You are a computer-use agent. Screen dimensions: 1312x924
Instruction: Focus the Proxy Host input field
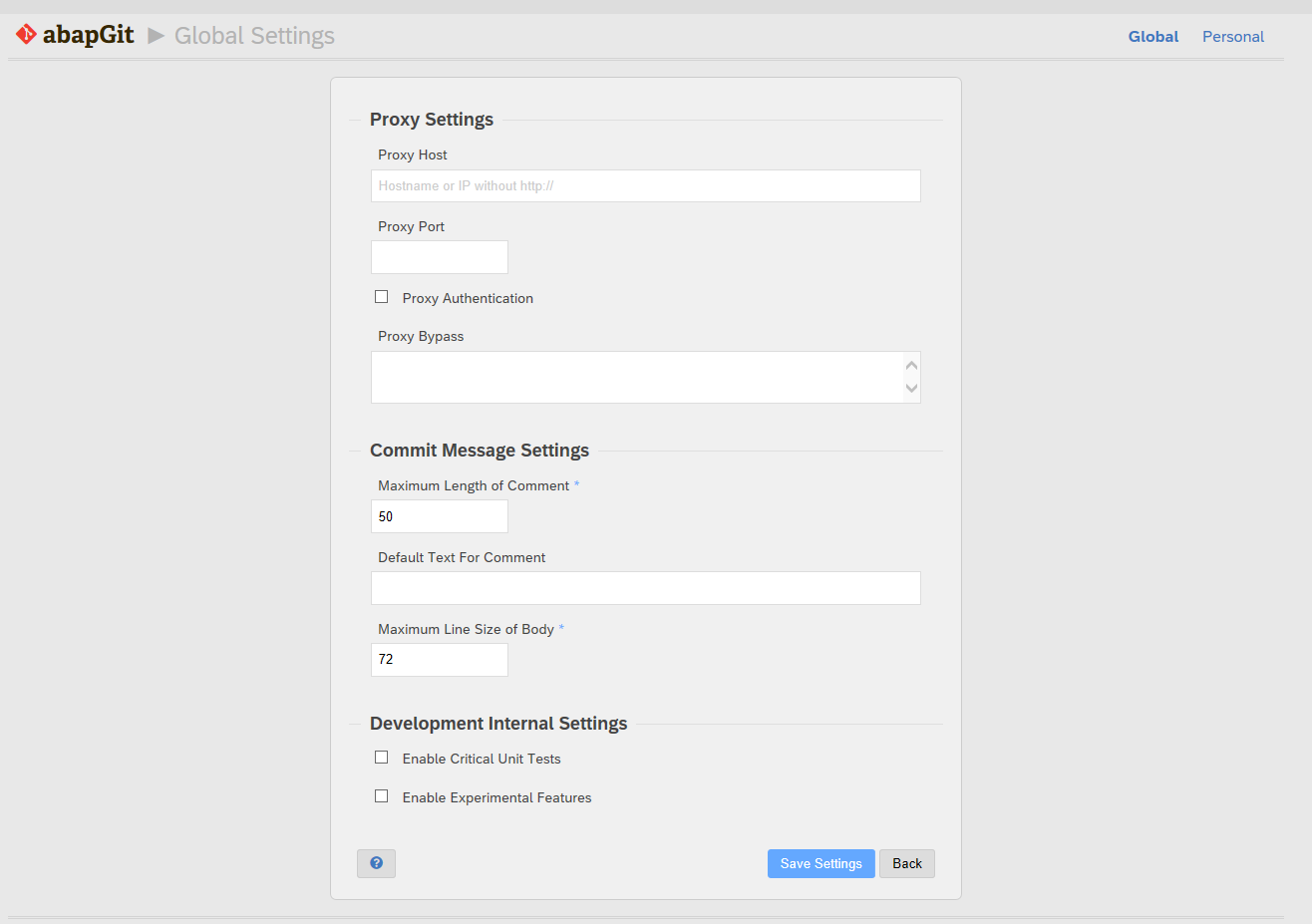646,185
